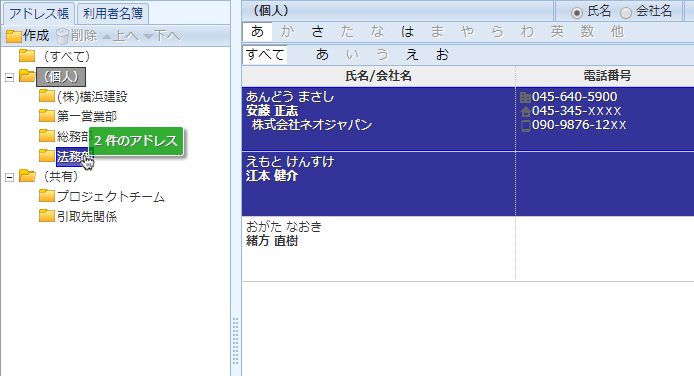
Task: Click the すべて sub-filter
Action: (265, 55)
